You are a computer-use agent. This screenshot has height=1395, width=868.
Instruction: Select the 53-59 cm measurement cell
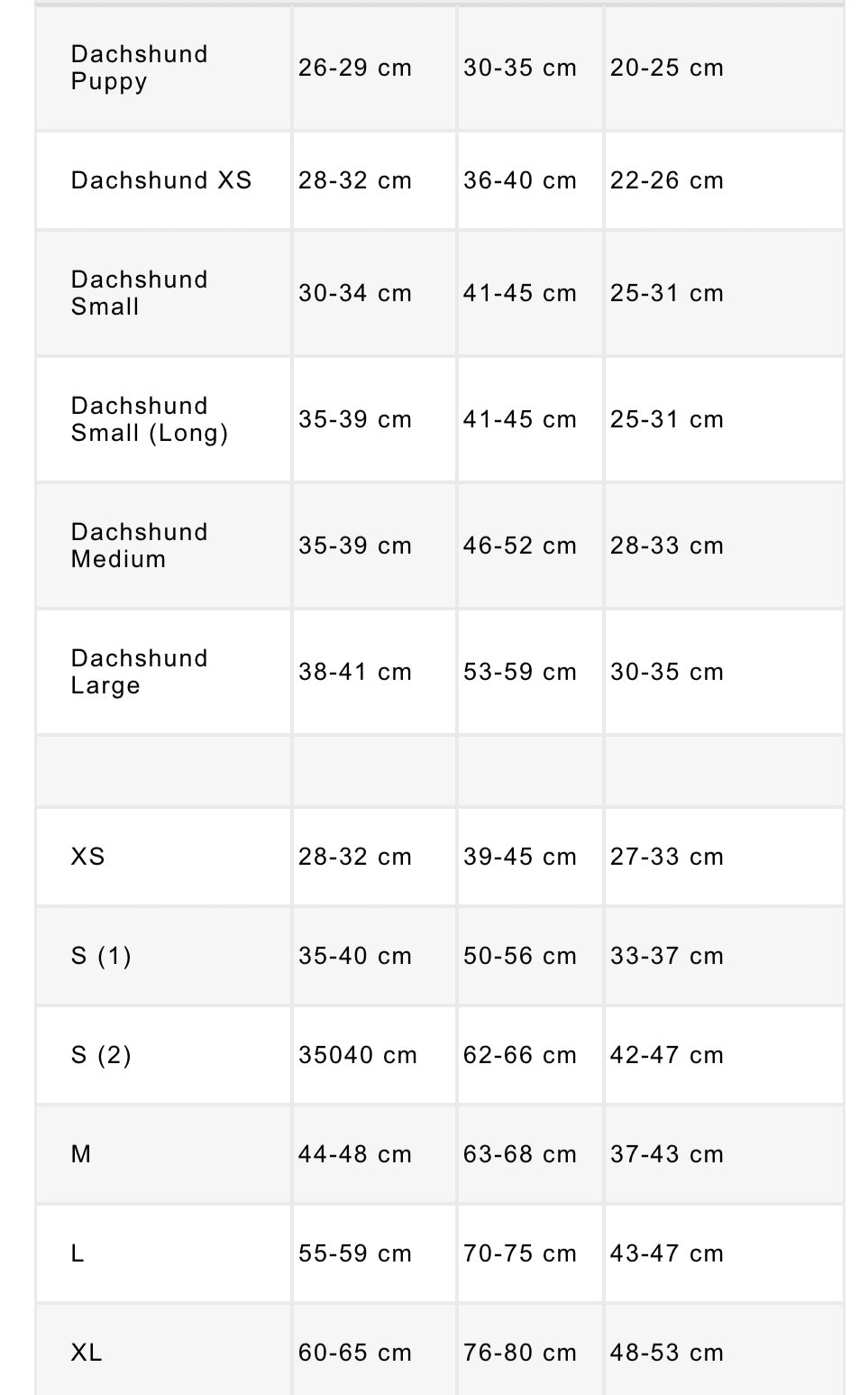[x=520, y=672]
